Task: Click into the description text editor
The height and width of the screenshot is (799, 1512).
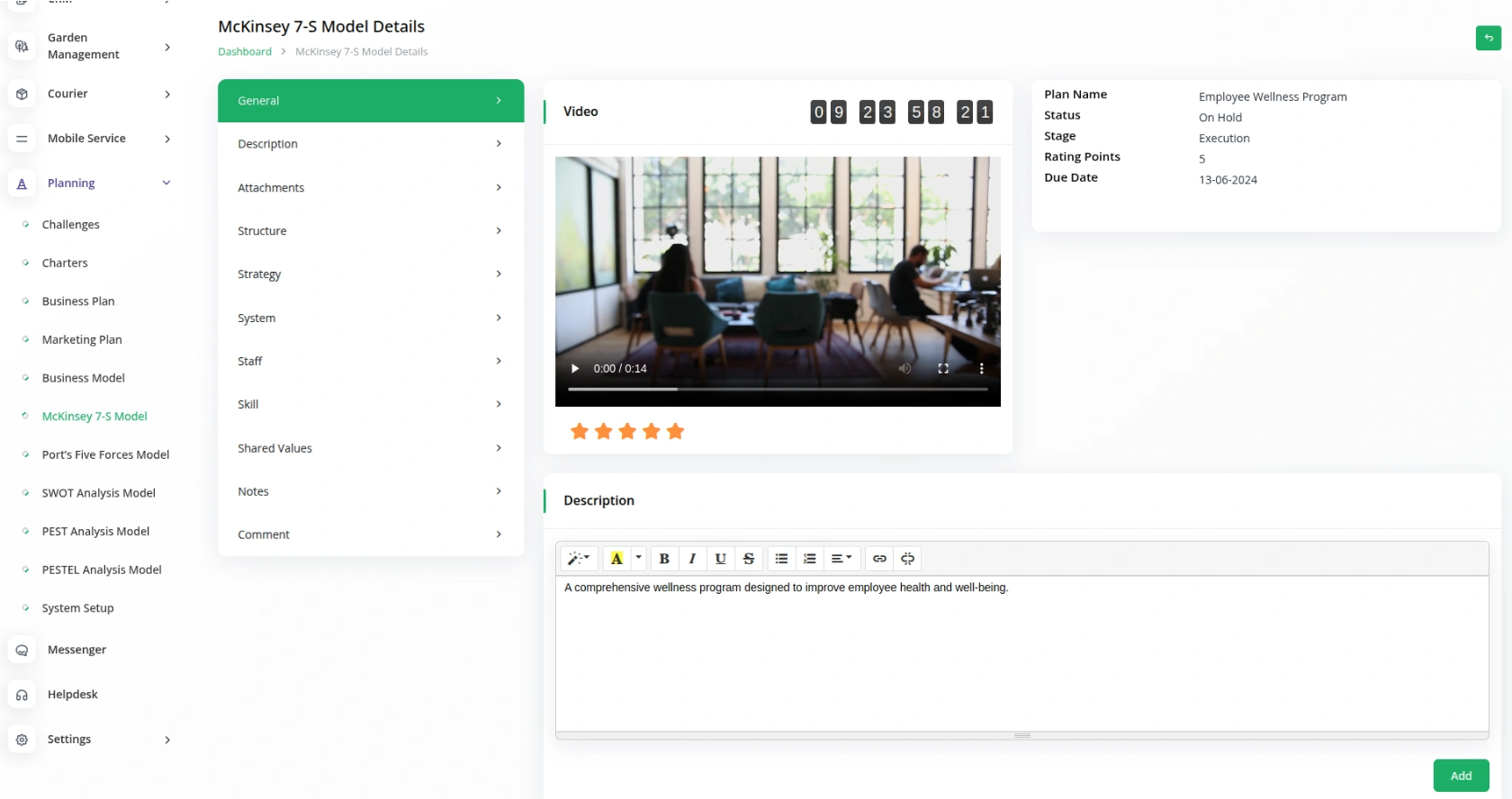Action: click(x=1021, y=653)
